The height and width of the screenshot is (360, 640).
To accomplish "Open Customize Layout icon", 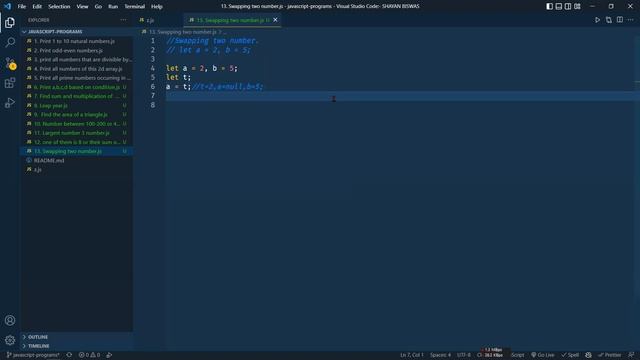I will [577, 6].
